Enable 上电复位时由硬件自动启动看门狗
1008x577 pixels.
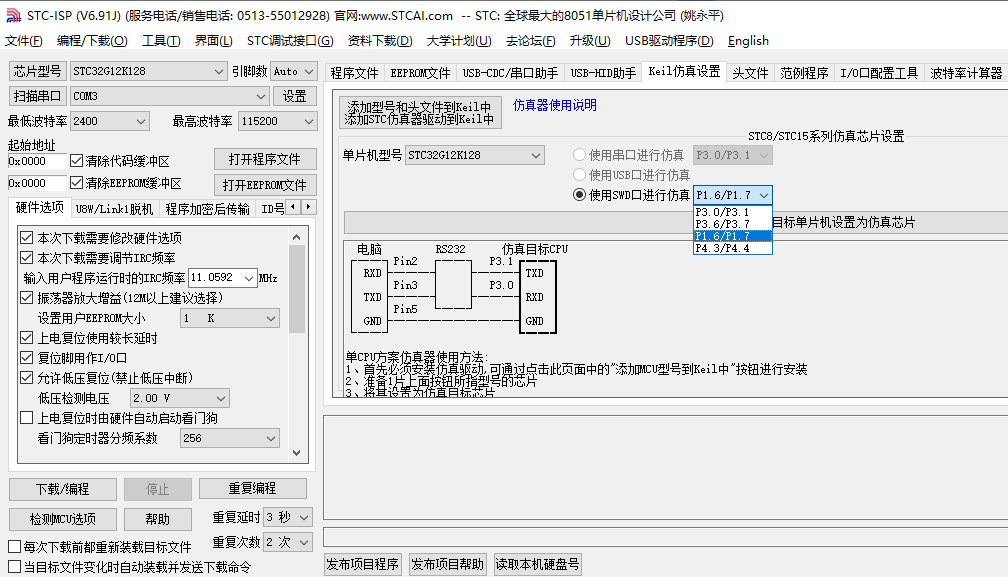coord(26,418)
